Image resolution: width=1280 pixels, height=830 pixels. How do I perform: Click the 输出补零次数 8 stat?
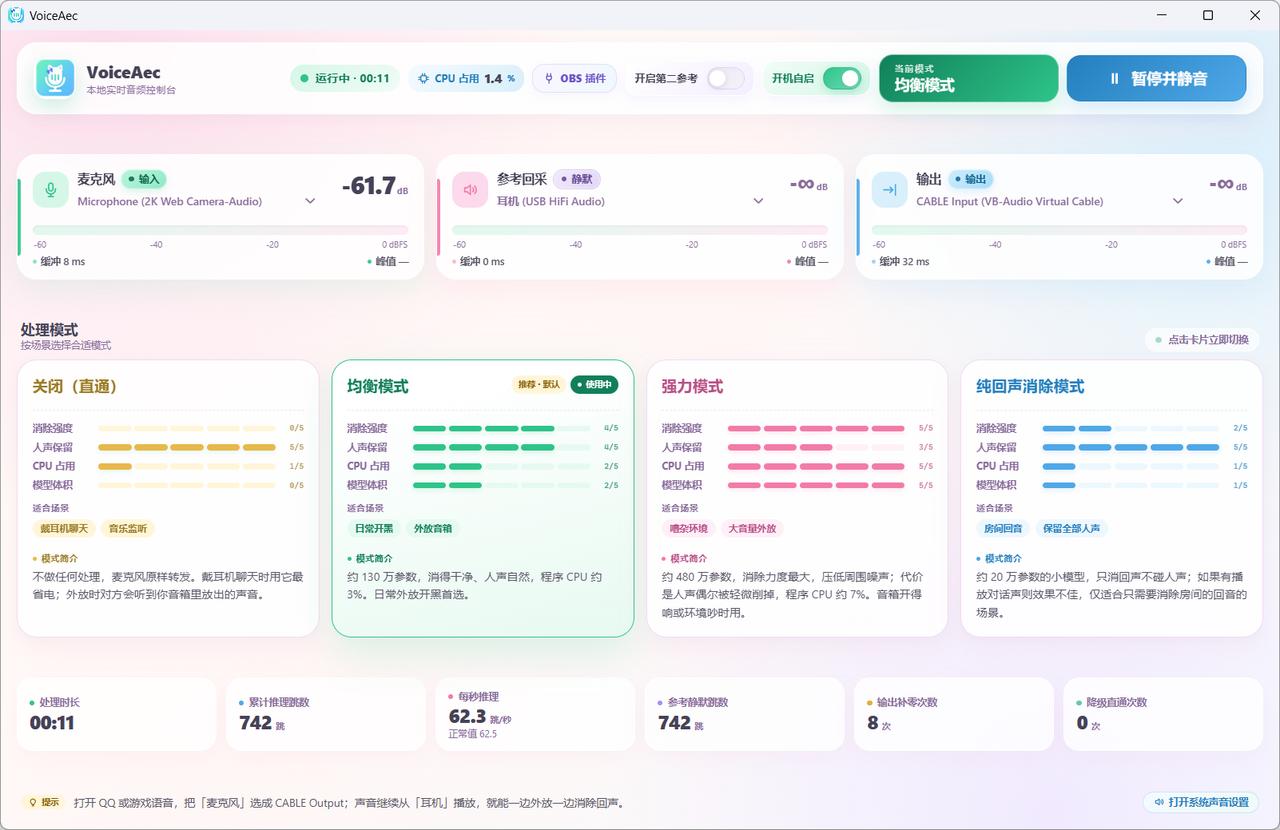point(953,714)
